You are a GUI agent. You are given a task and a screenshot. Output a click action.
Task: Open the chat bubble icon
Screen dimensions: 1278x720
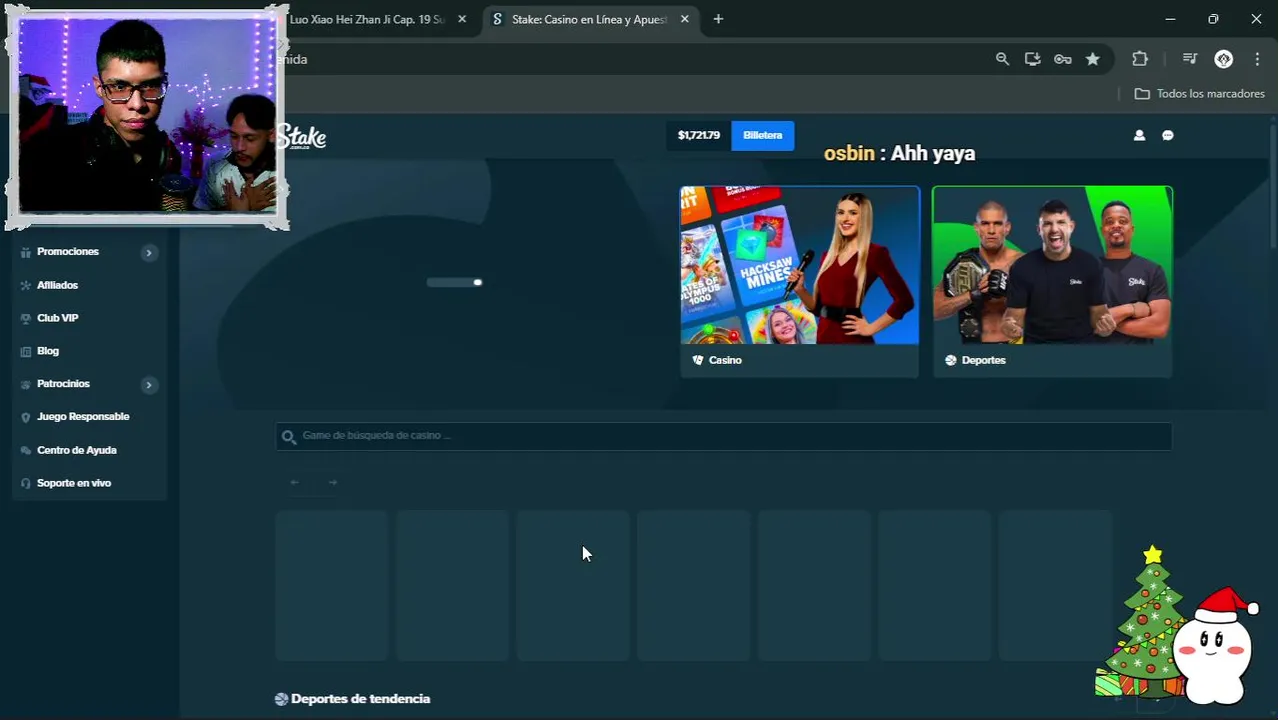click(x=1167, y=135)
